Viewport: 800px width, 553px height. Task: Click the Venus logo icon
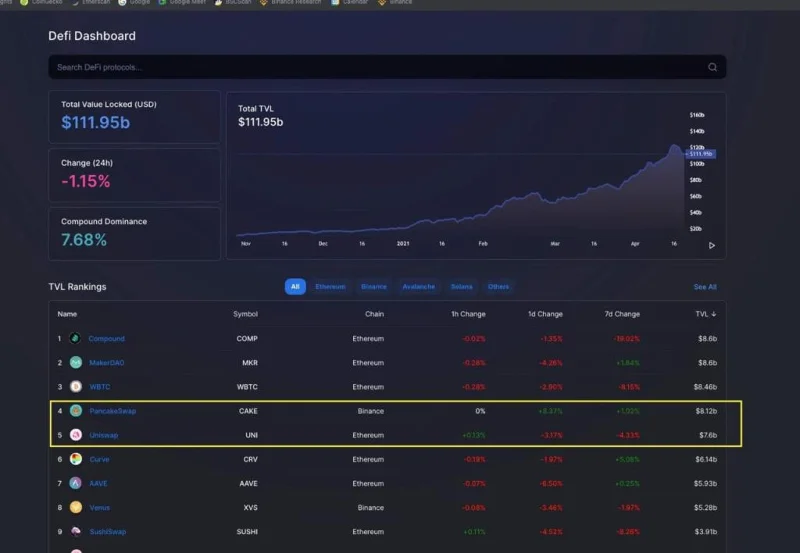click(x=76, y=507)
